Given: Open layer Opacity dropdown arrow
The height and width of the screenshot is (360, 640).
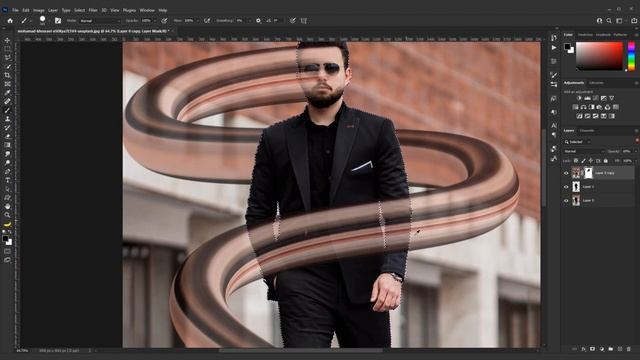Looking at the screenshot, I should 636,151.
